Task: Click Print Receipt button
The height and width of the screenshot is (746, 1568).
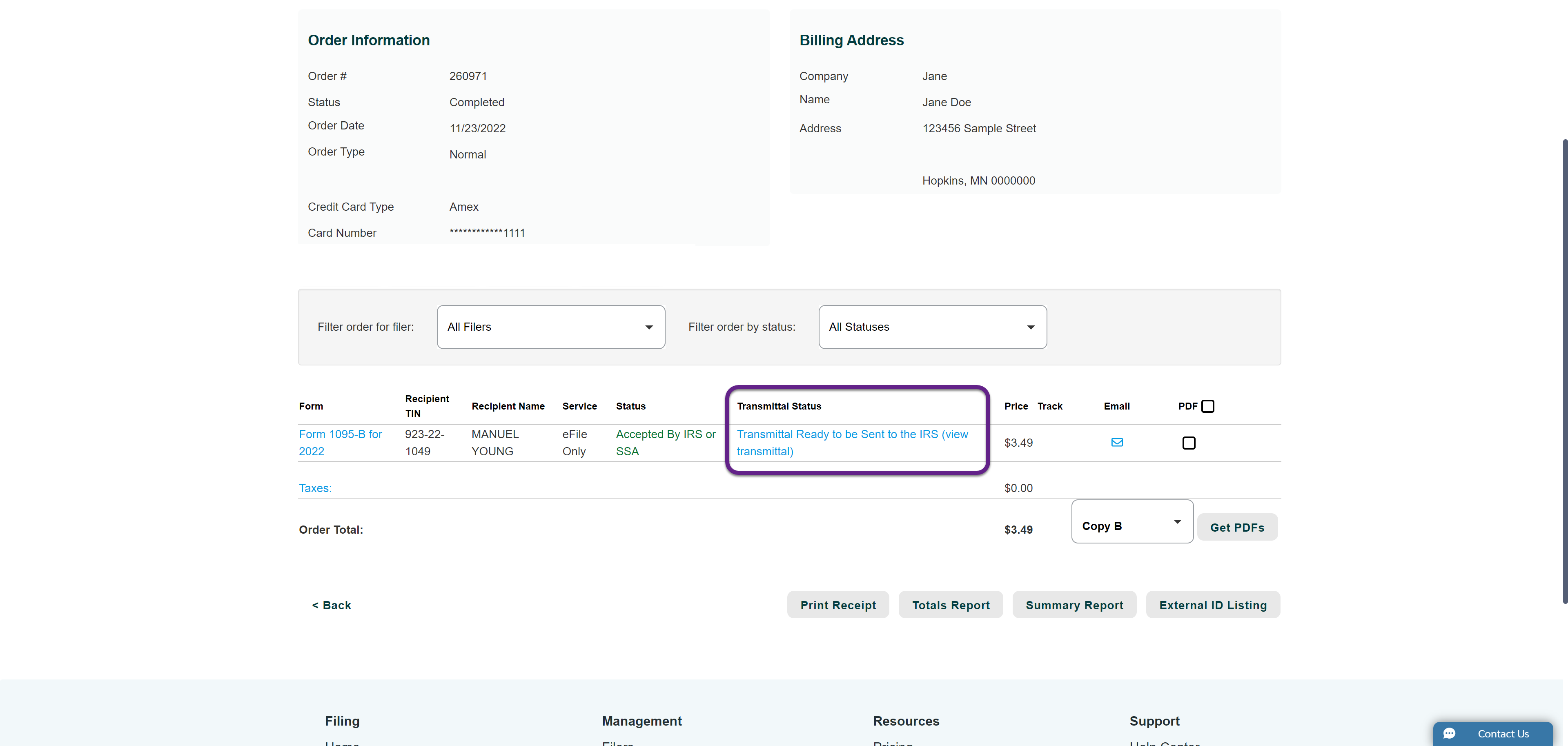Action: [x=837, y=605]
